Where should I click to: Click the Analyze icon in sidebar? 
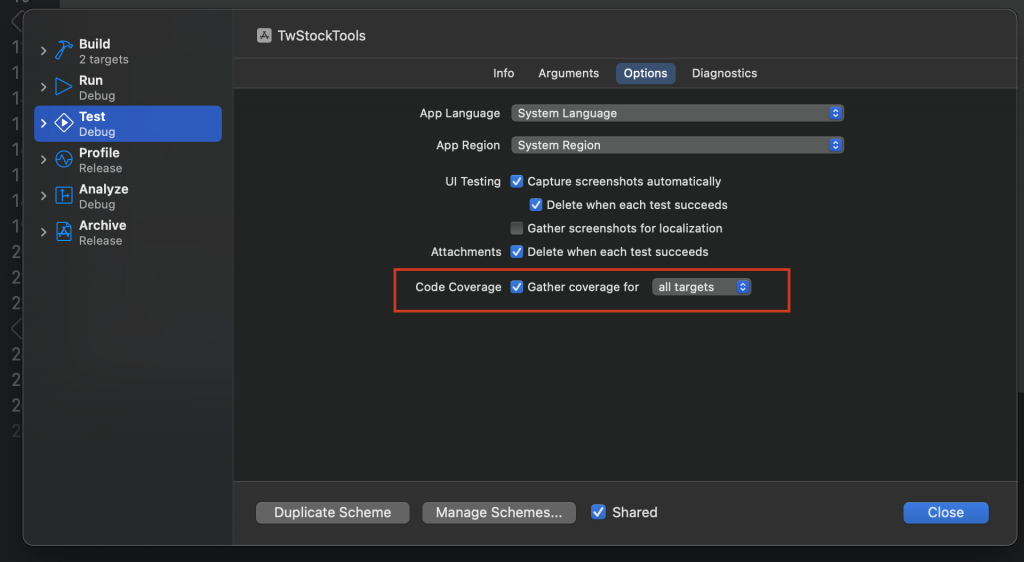pos(64,196)
